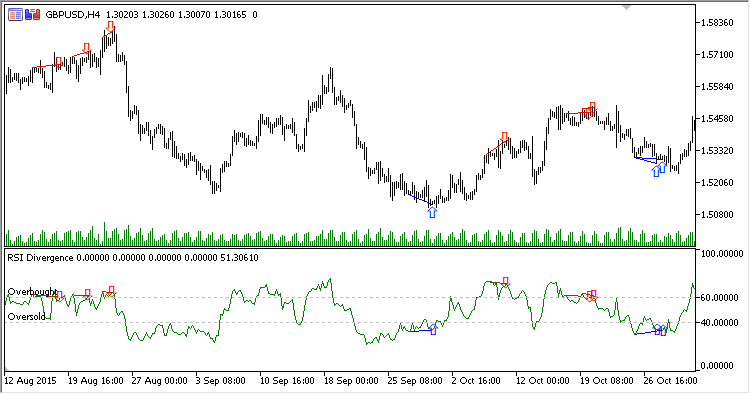Select the RSI Divergence indicator label
The height and width of the screenshot is (394, 750).
tap(41, 258)
